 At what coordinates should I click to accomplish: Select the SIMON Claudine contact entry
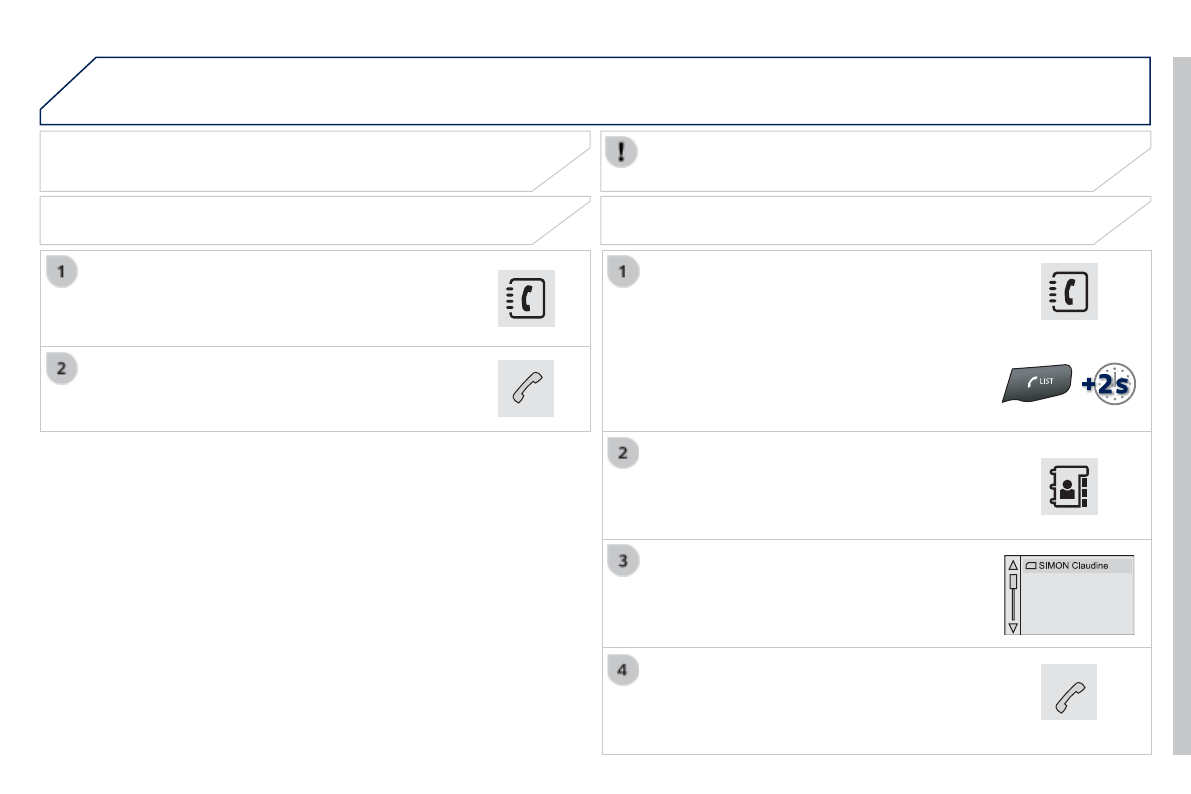[x=1076, y=565]
